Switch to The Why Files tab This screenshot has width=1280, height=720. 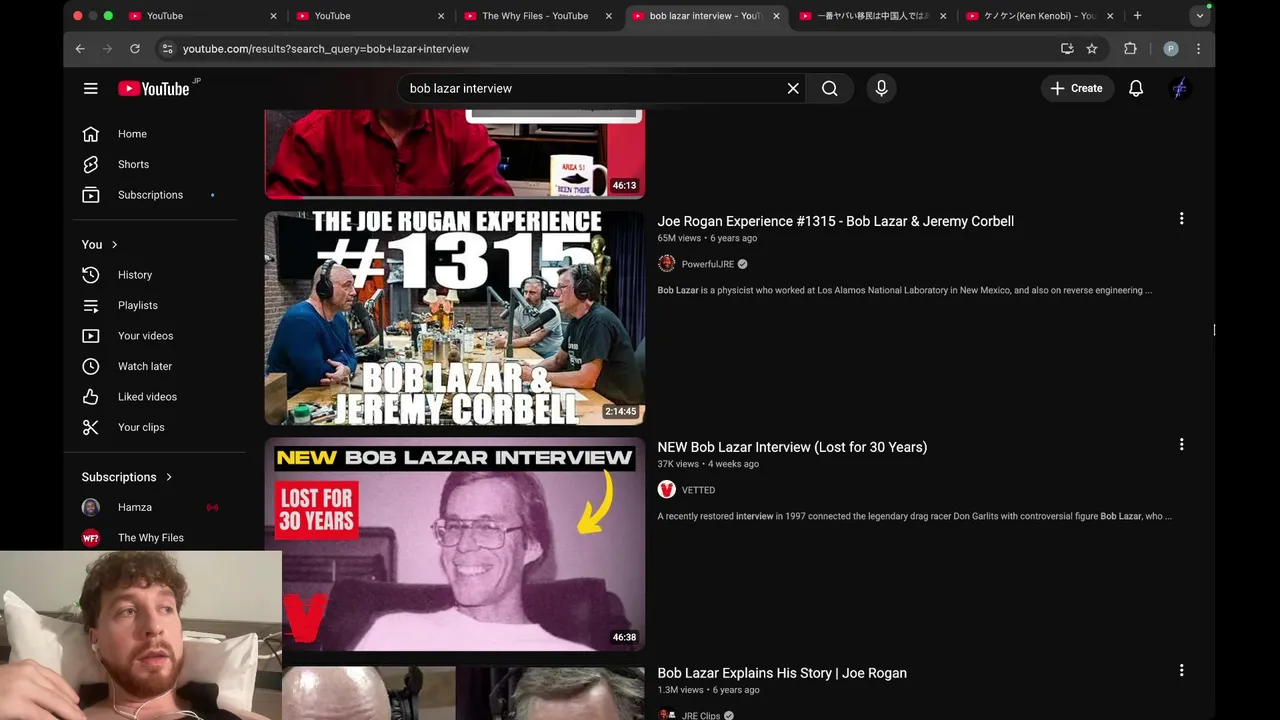click(x=535, y=16)
